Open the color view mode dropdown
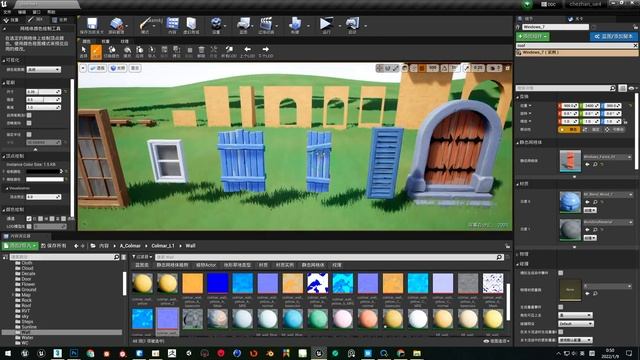Image resolution: width=640 pixels, height=360 pixels. click(44, 70)
